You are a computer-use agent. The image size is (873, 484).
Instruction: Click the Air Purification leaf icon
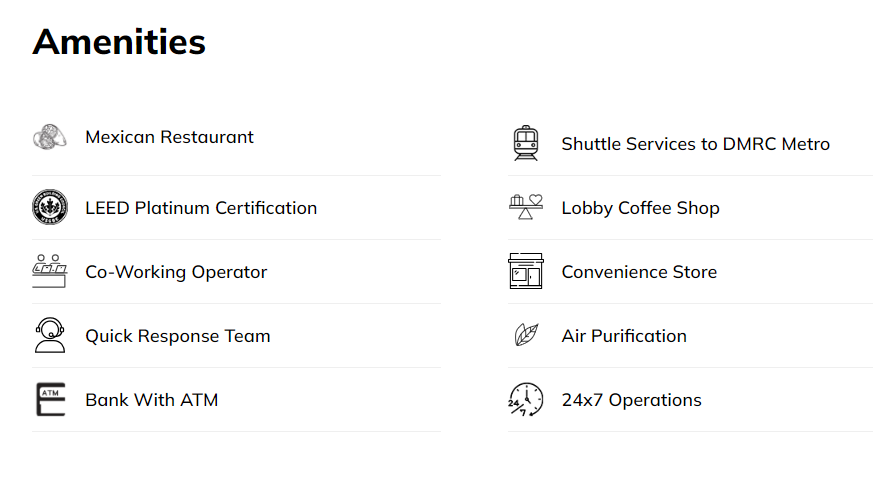pos(526,335)
